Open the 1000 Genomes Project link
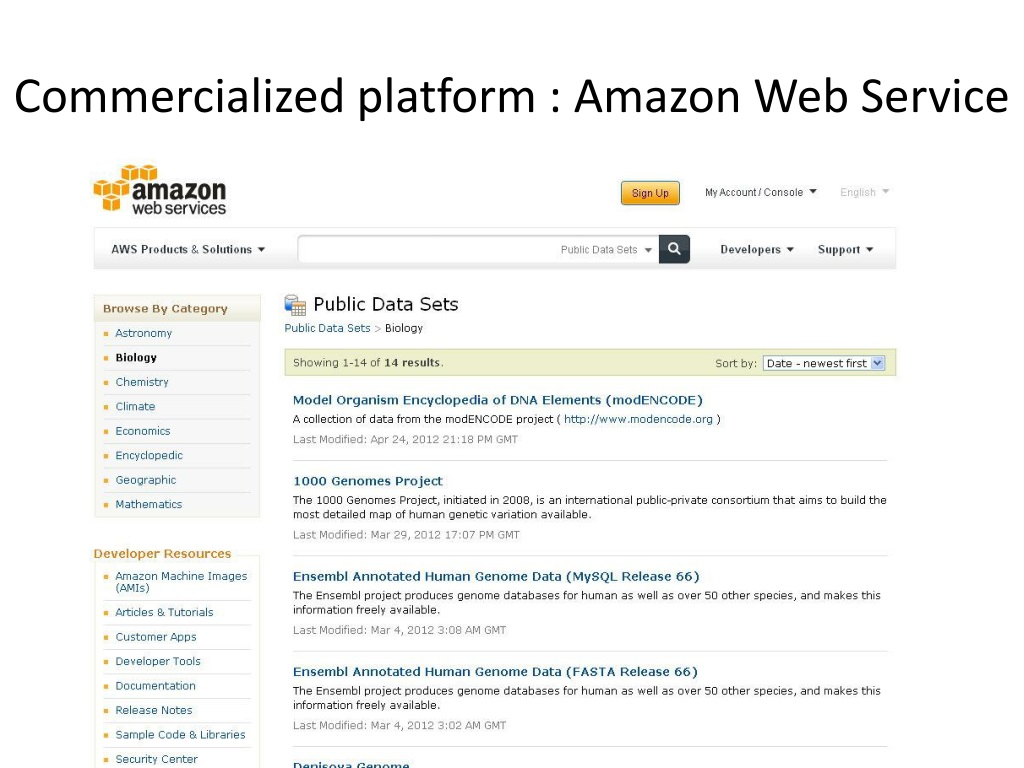 368,481
